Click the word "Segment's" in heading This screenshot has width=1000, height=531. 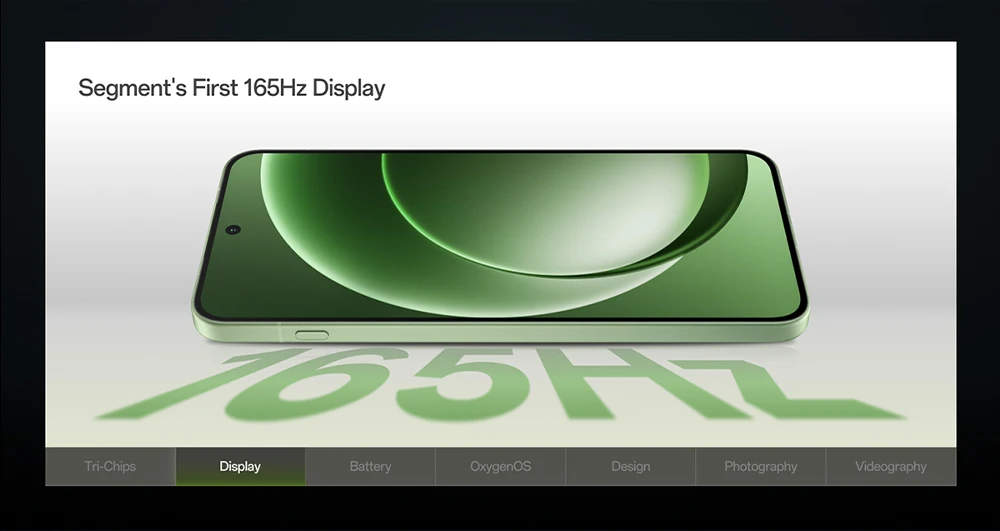133,87
